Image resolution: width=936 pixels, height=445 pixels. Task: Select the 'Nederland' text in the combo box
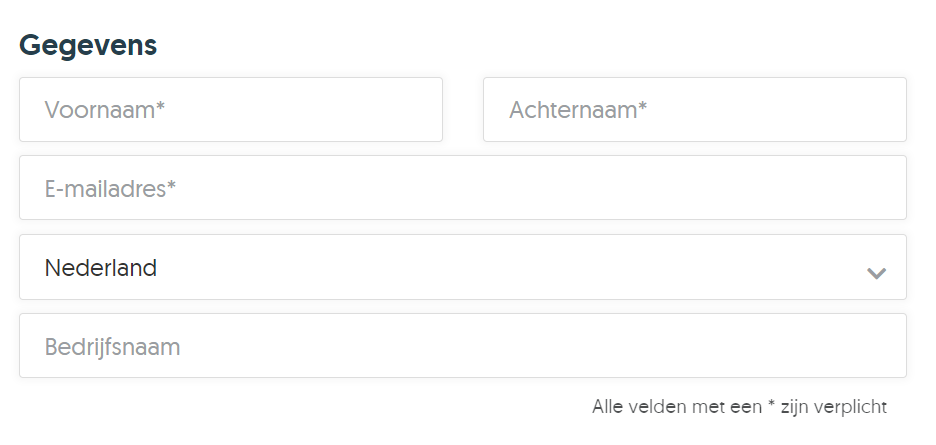(100, 268)
